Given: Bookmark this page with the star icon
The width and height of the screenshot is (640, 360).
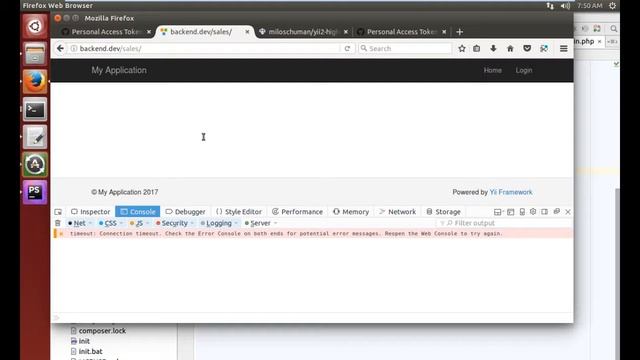Looking at the screenshot, I should (462, 48).
